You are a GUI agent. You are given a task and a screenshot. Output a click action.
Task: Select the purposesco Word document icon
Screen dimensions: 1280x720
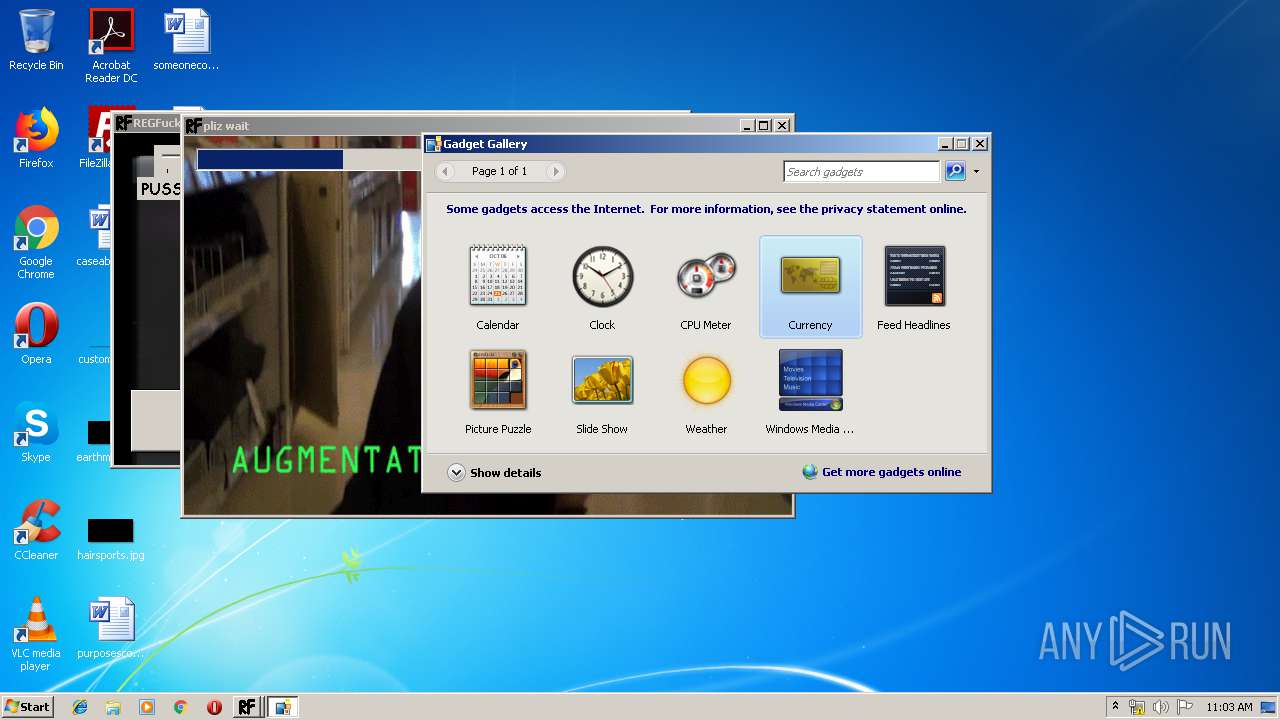[110, 628]
